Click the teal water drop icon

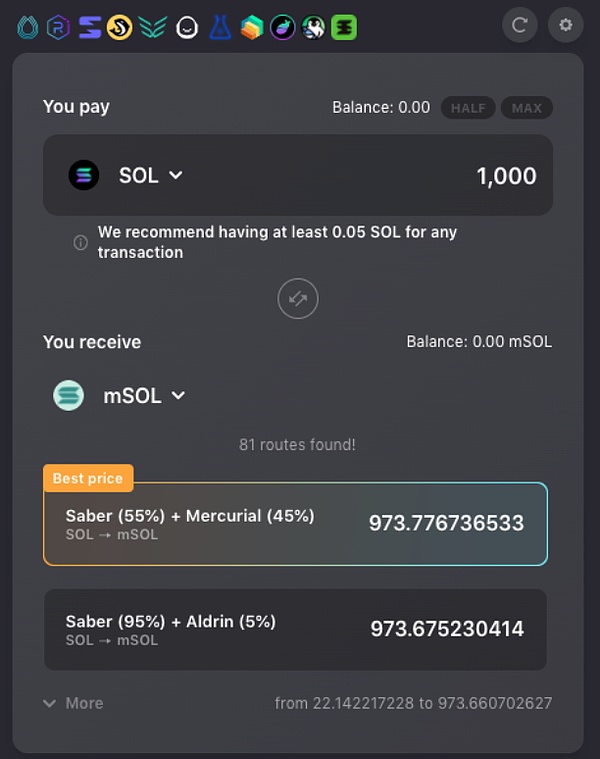pos(28,28)
